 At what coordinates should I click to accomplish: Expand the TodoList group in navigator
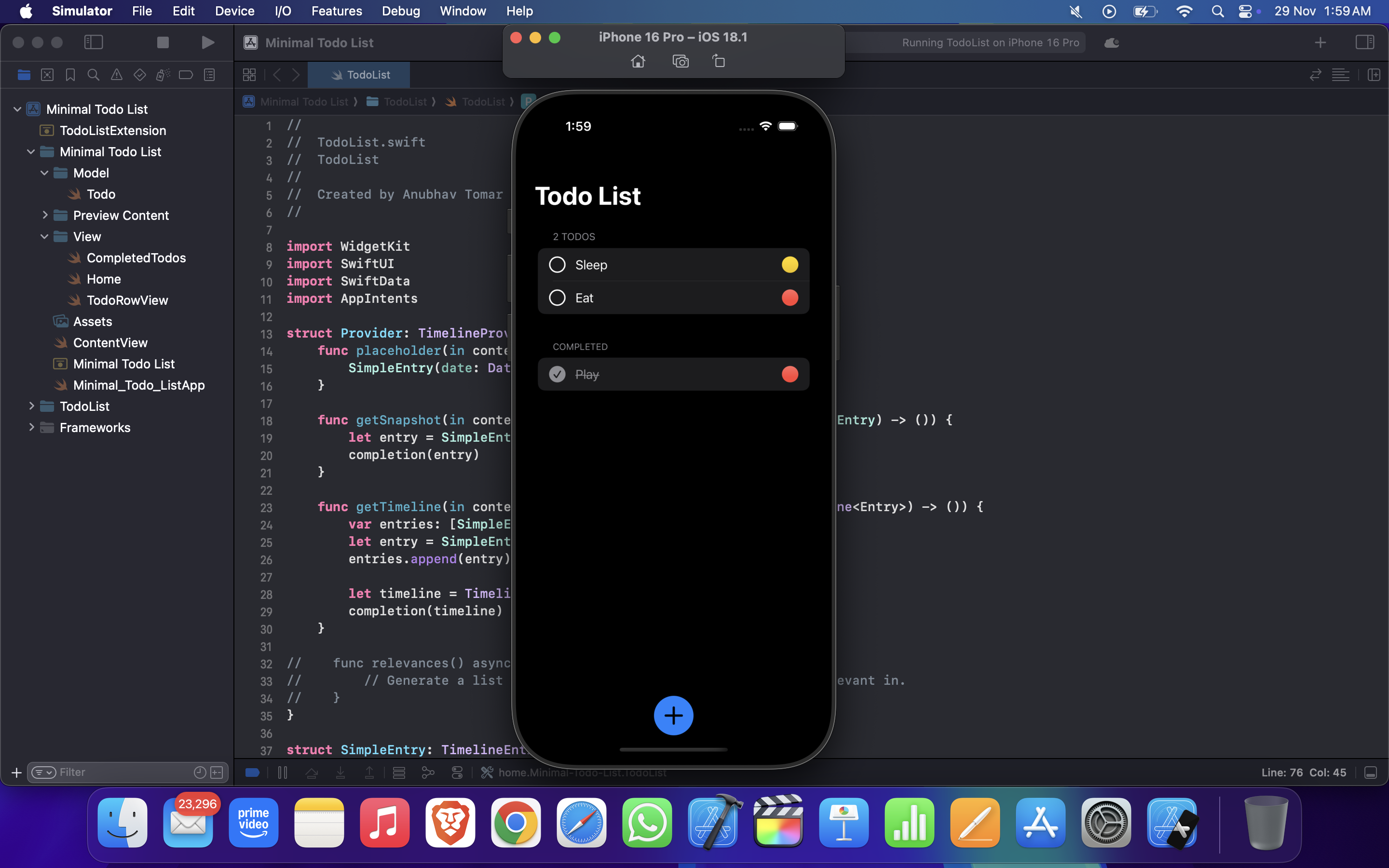click(31, 406)
